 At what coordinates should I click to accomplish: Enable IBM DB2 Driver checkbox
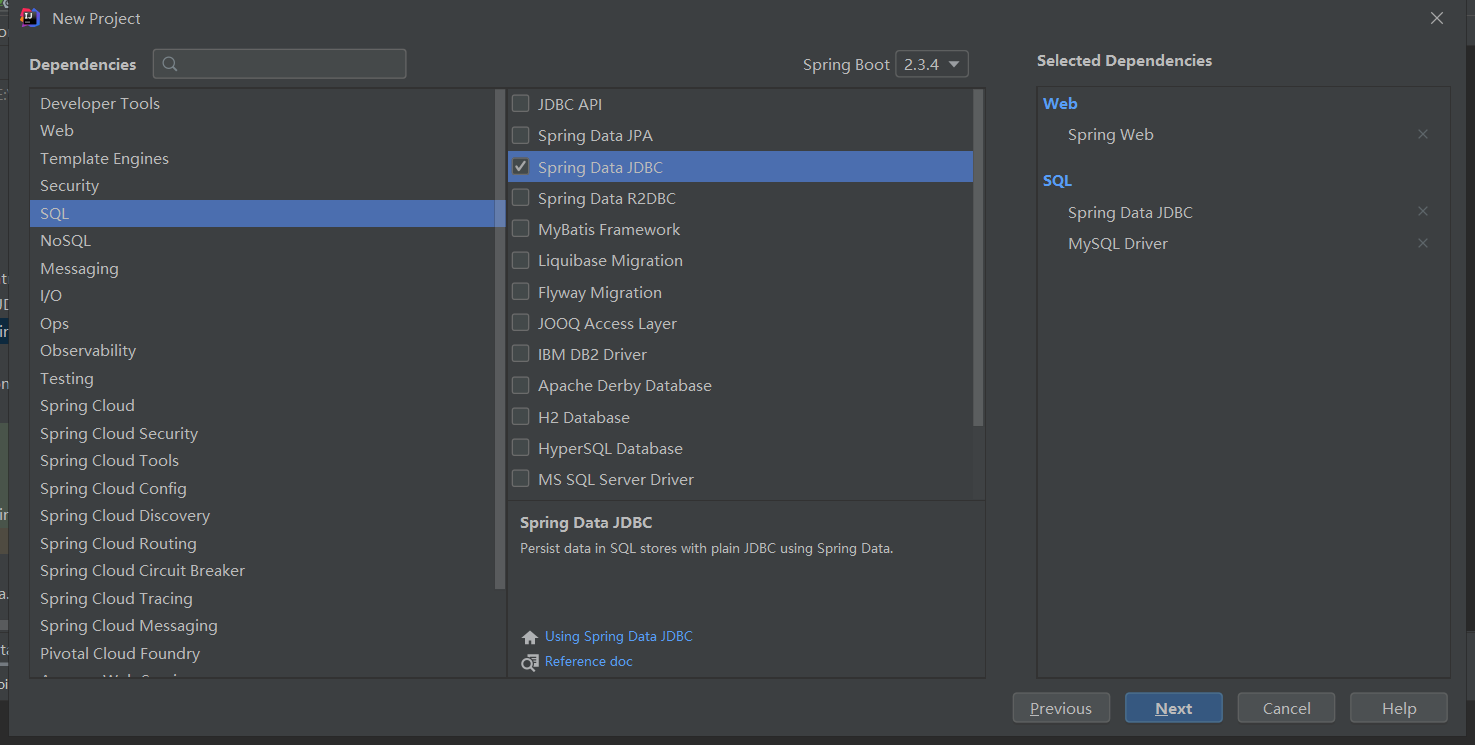tap(521, 354)
